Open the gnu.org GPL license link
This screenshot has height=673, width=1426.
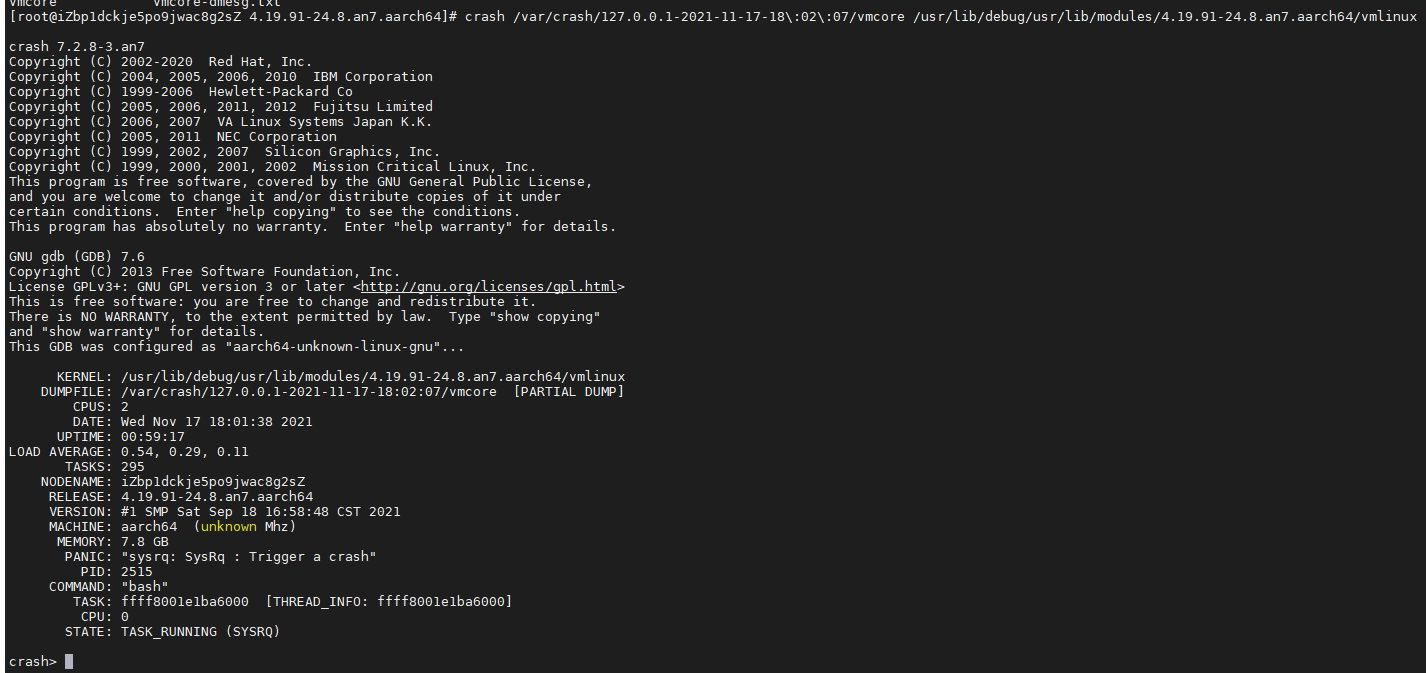click(488, 287)
